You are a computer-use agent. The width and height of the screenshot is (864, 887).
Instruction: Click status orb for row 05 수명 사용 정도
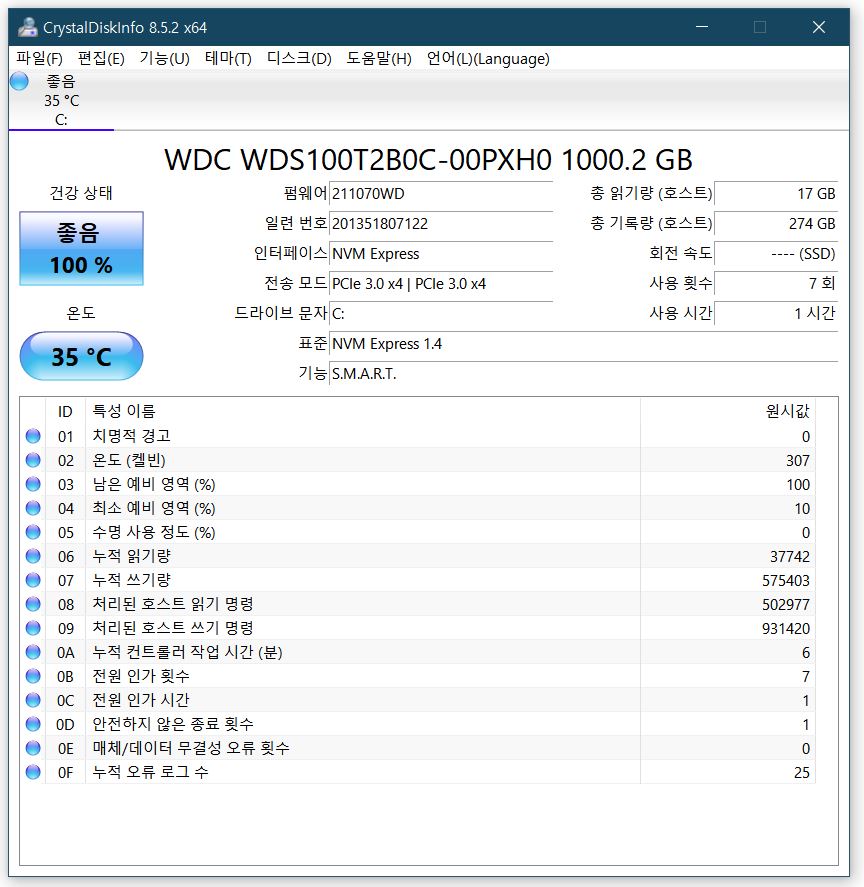(33, 532)
